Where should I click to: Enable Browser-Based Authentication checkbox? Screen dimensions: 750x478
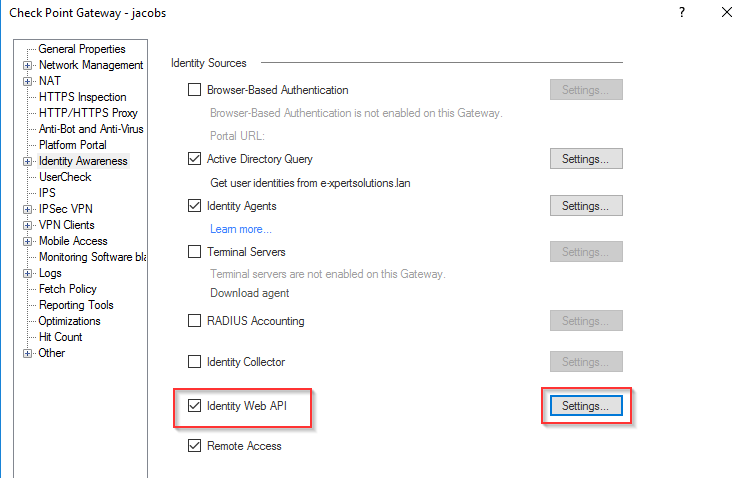[195, 90]
